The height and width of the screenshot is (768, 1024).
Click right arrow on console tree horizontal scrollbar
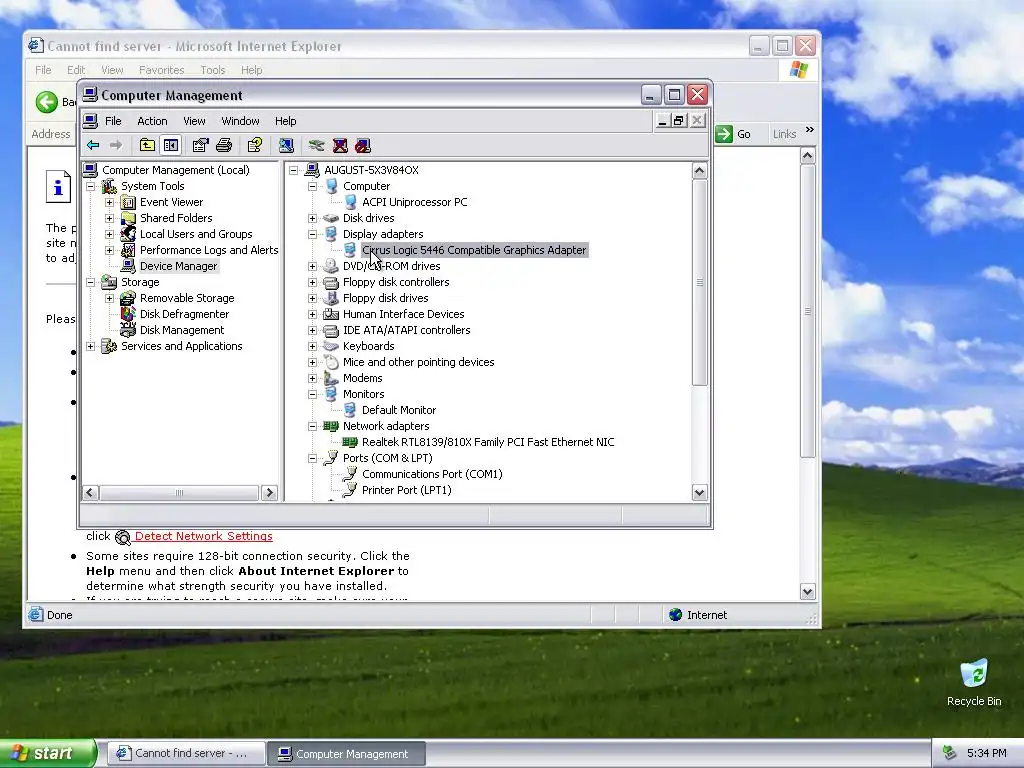269,492
